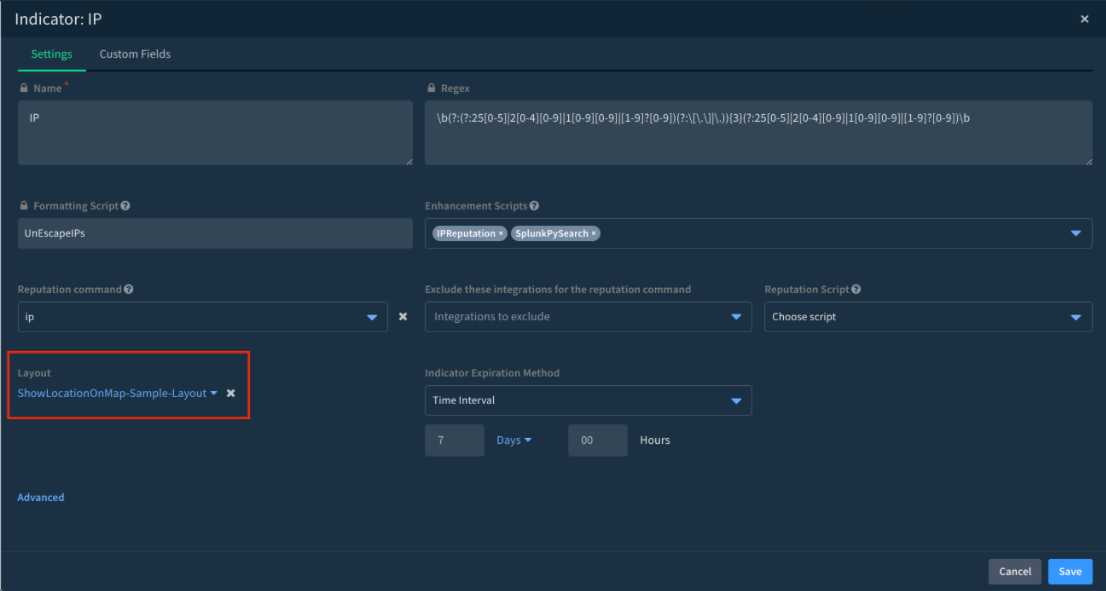Save the indicator settings
The width and height of the screenshot is (1106, 591).
pyautogui.click(x=1070, y=572)
